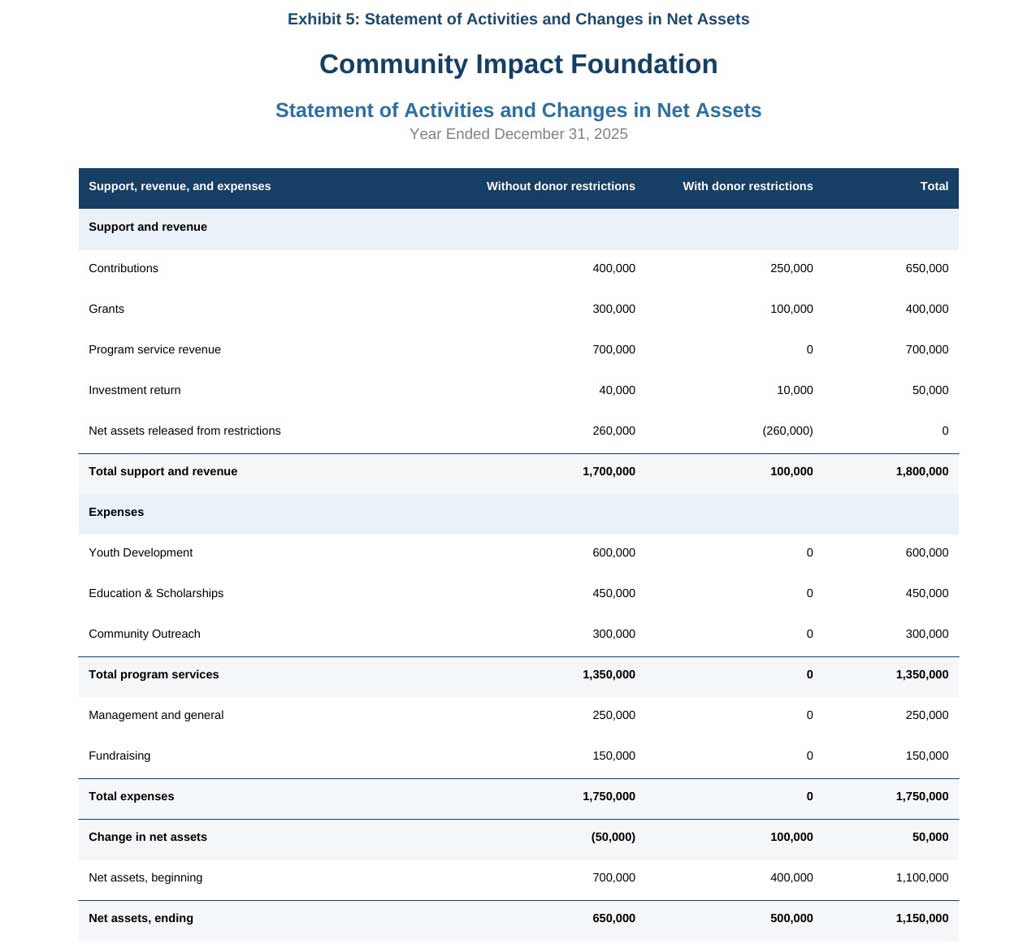Image resolution: width=1036 pixels, height=944 pixels.
Task: Click the ending net assets total 1,150,000
Action: (922, 918)
